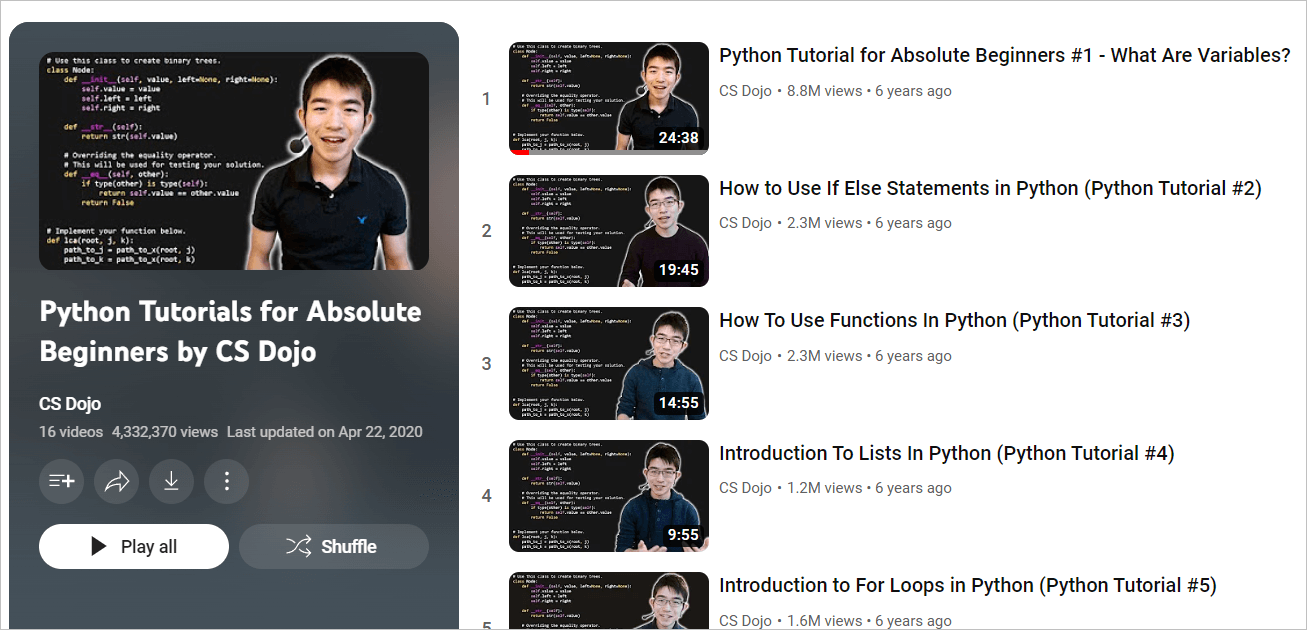
Task: Click the CS Dojo channel name under video #1
Action: coord(745,91)
